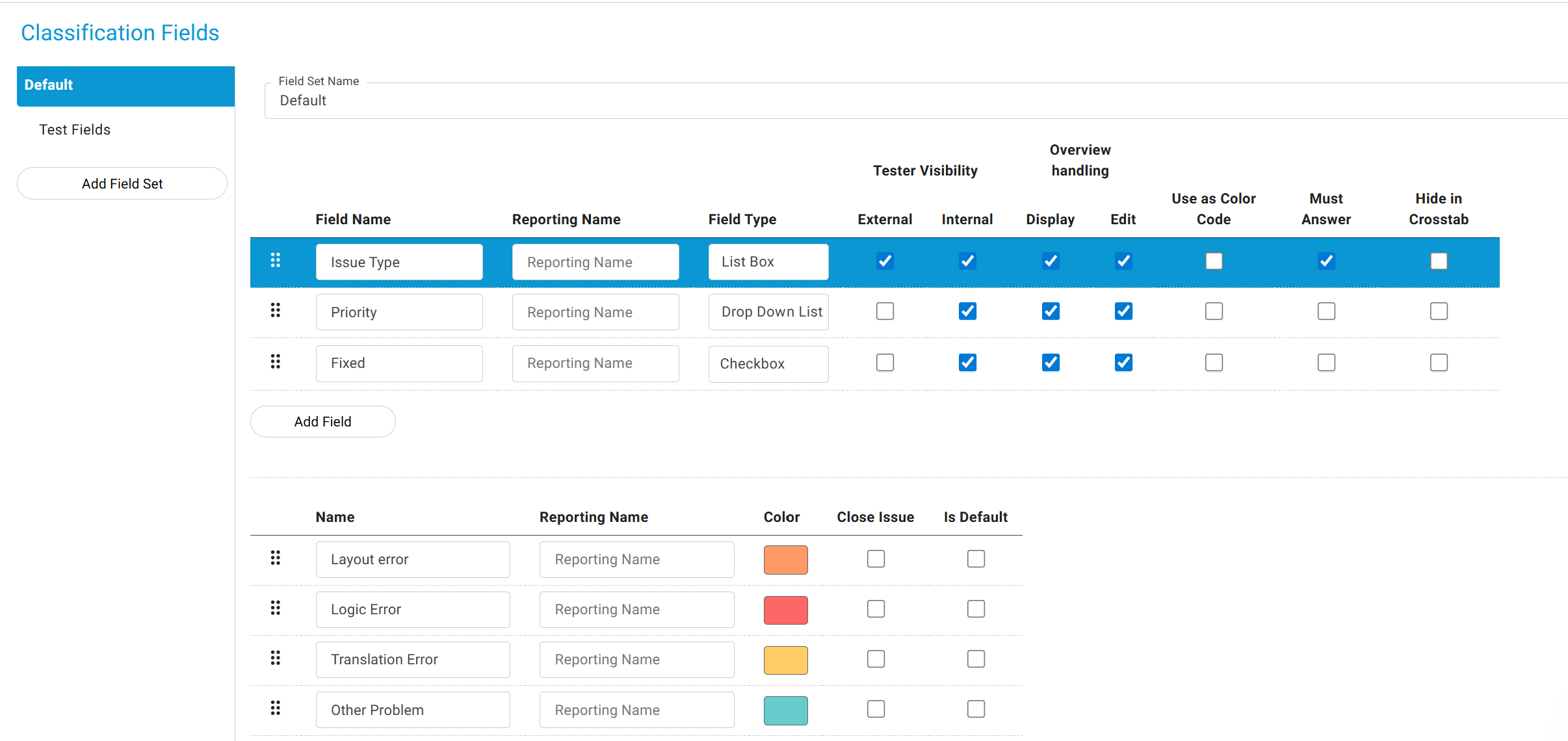This screenshot has height=741, width=1568.
Task: Grab the drag handle for Layout error
Action: (x=276, y=558)
